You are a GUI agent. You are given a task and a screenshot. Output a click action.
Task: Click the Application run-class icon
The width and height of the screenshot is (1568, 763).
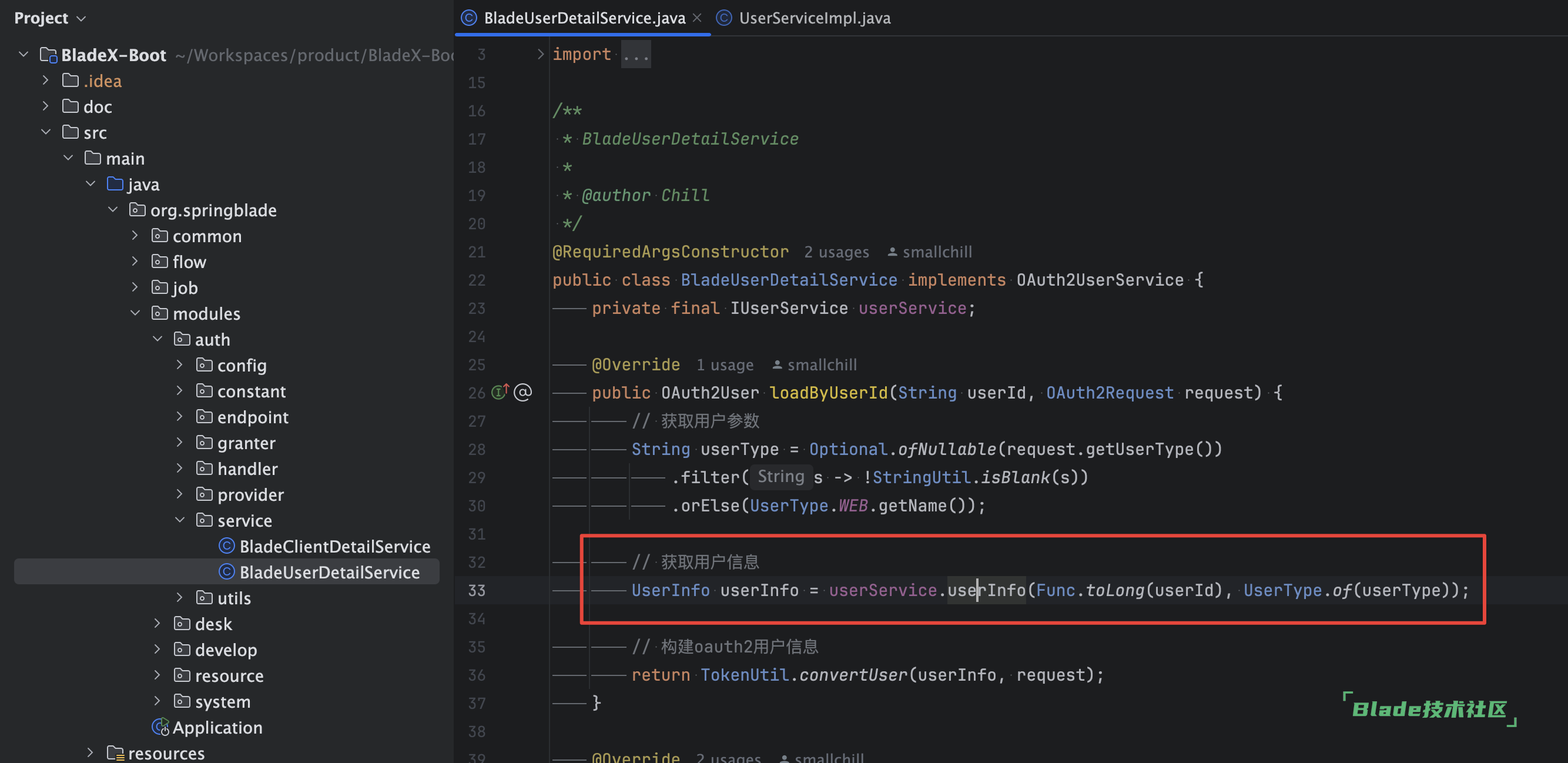point(160,727)
